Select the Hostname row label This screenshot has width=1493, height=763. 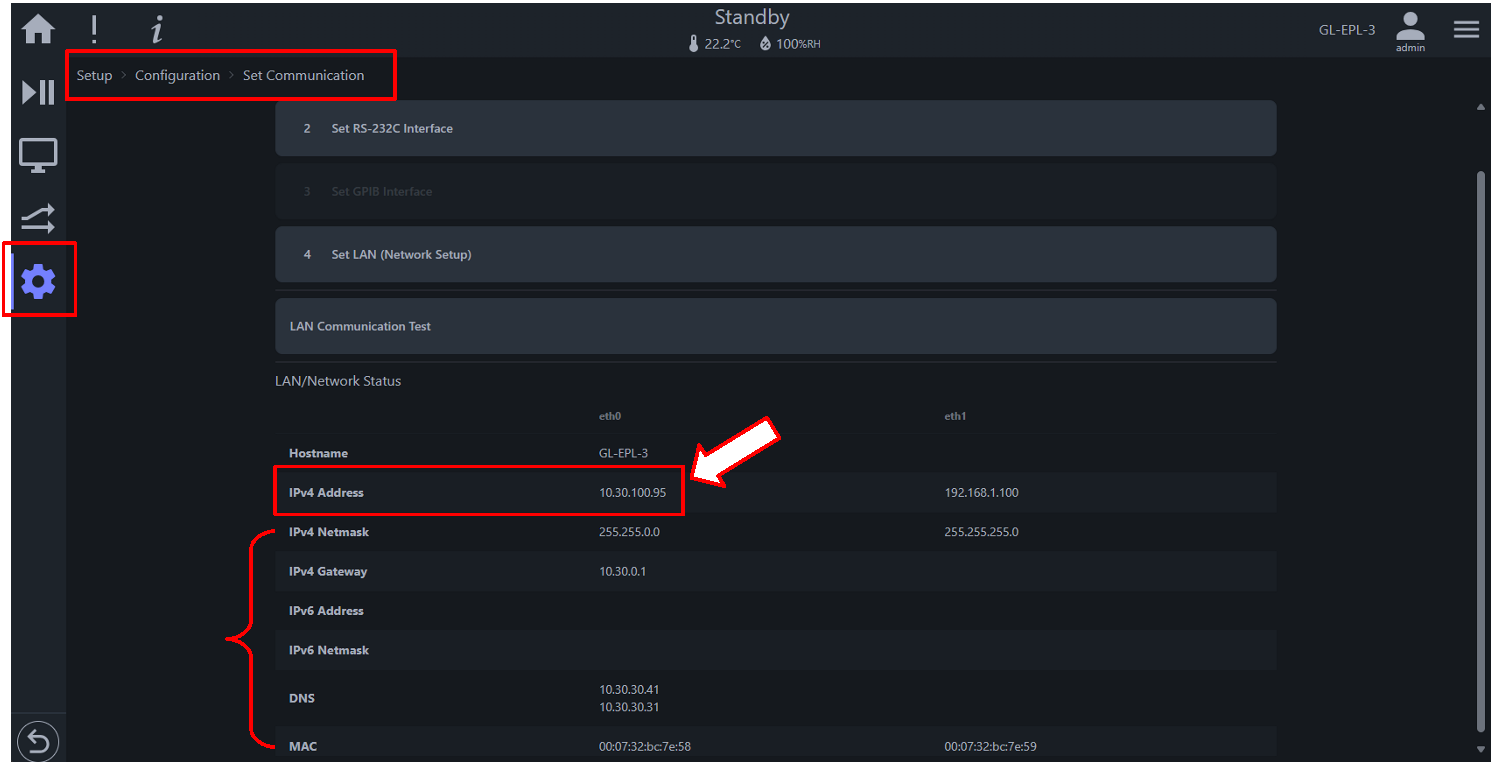point(318,453)
